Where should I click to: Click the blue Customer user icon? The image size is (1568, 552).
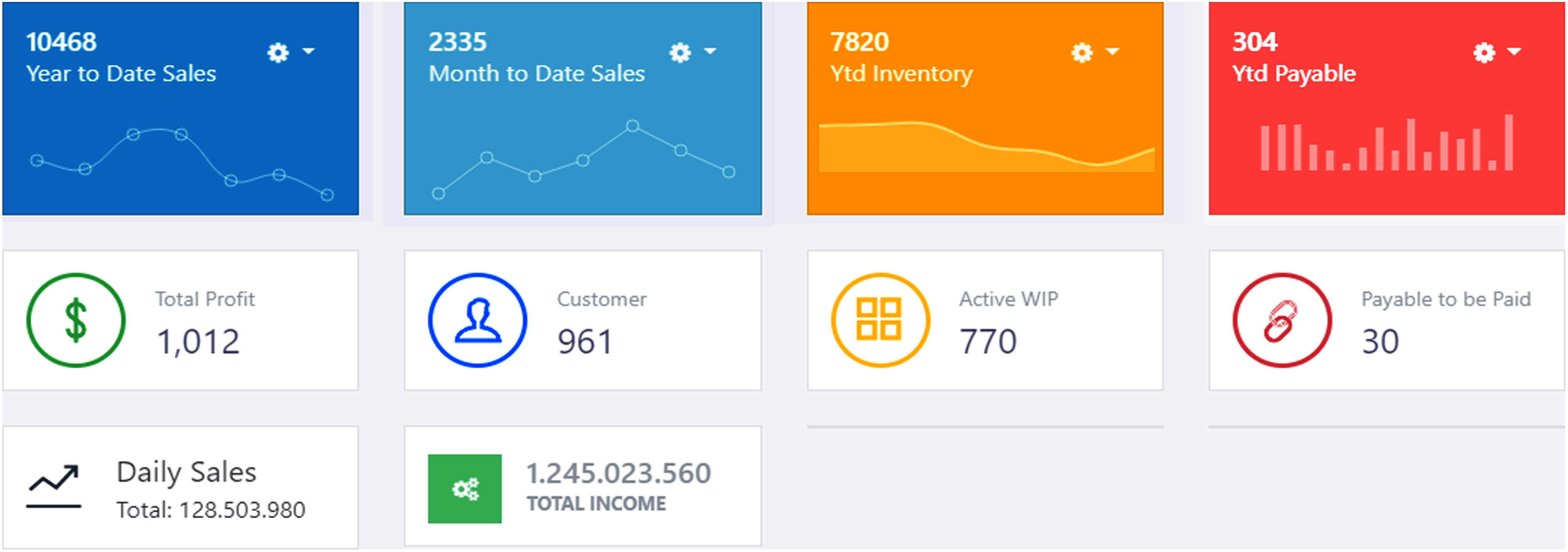click(478, 320)
